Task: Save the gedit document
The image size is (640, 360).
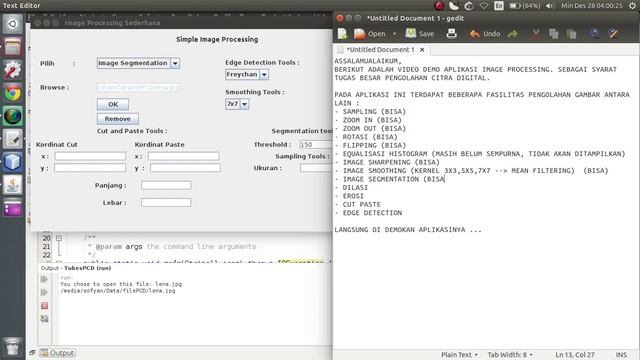Action: coord(419,33)
